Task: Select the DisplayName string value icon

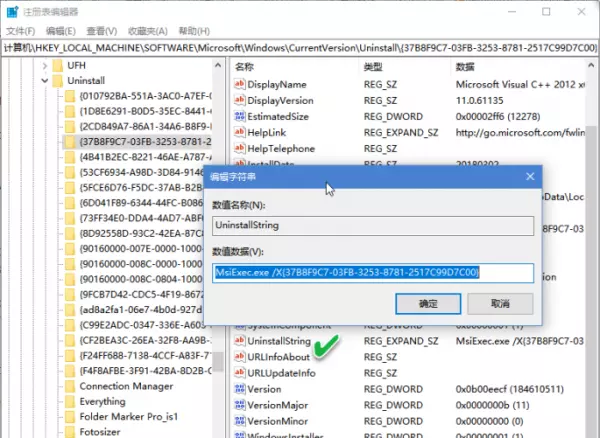Action: 240,84
